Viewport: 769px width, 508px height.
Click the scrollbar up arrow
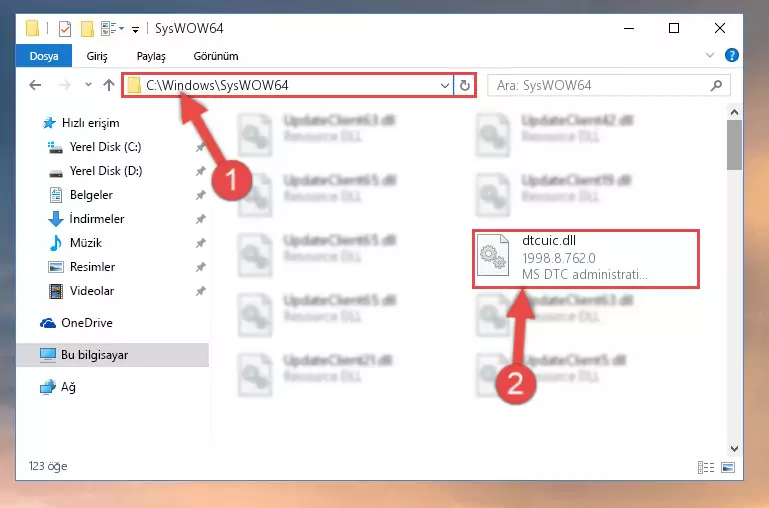(x=734, y=112)
